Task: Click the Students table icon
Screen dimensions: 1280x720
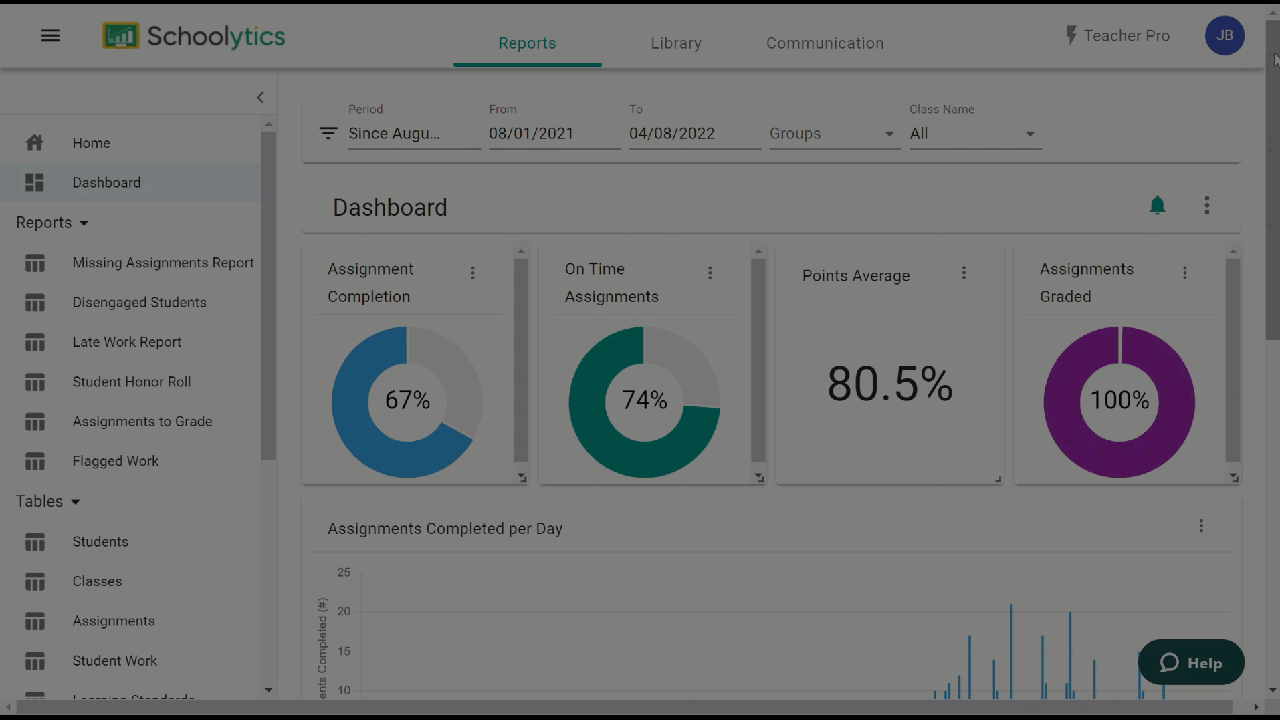Action: (35, 542)
